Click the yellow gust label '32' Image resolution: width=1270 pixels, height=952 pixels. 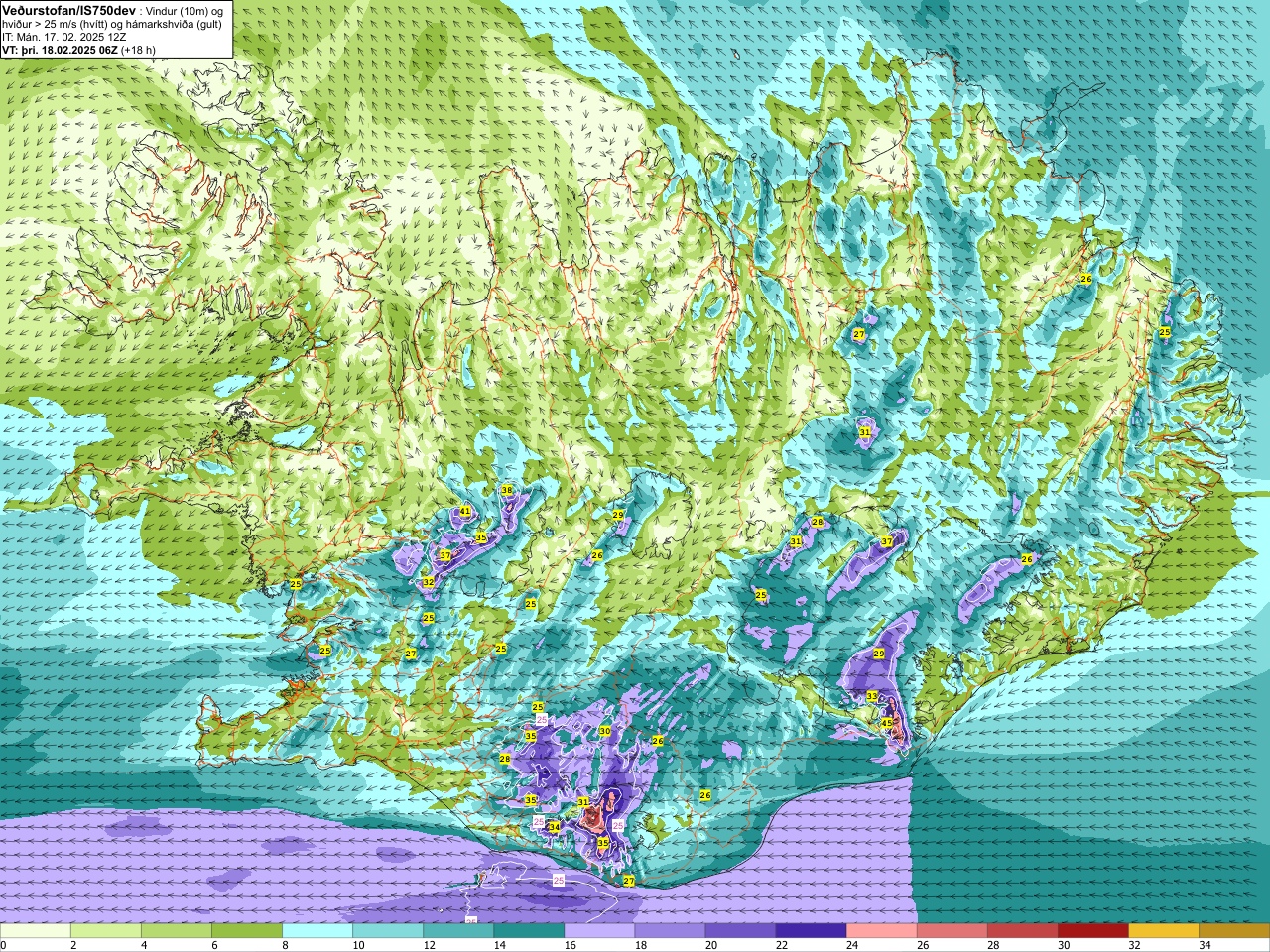pos(428,582)
